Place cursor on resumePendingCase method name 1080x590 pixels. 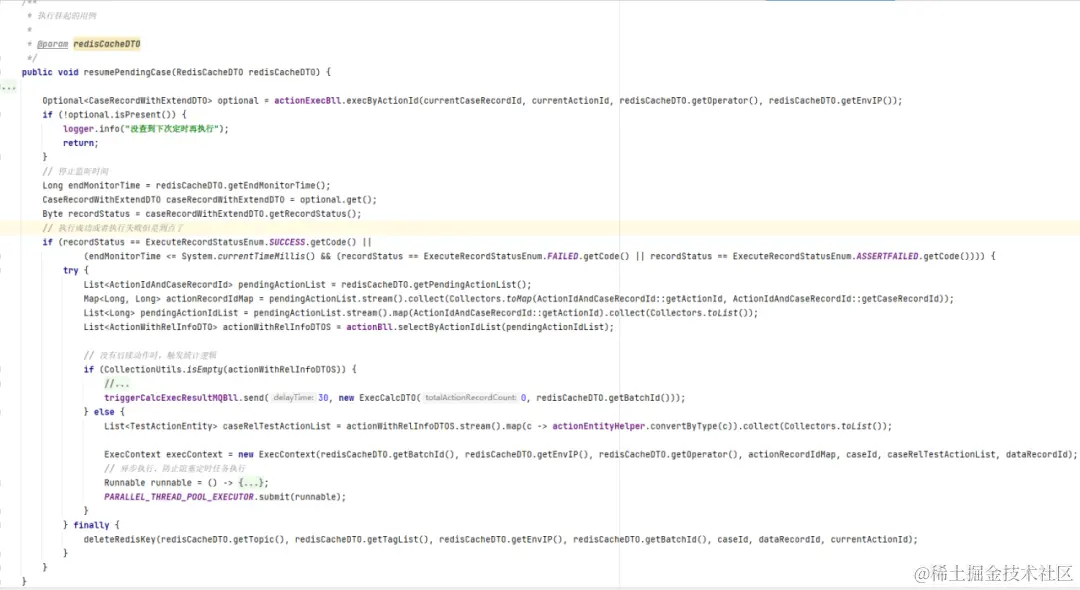pos(127,72)
